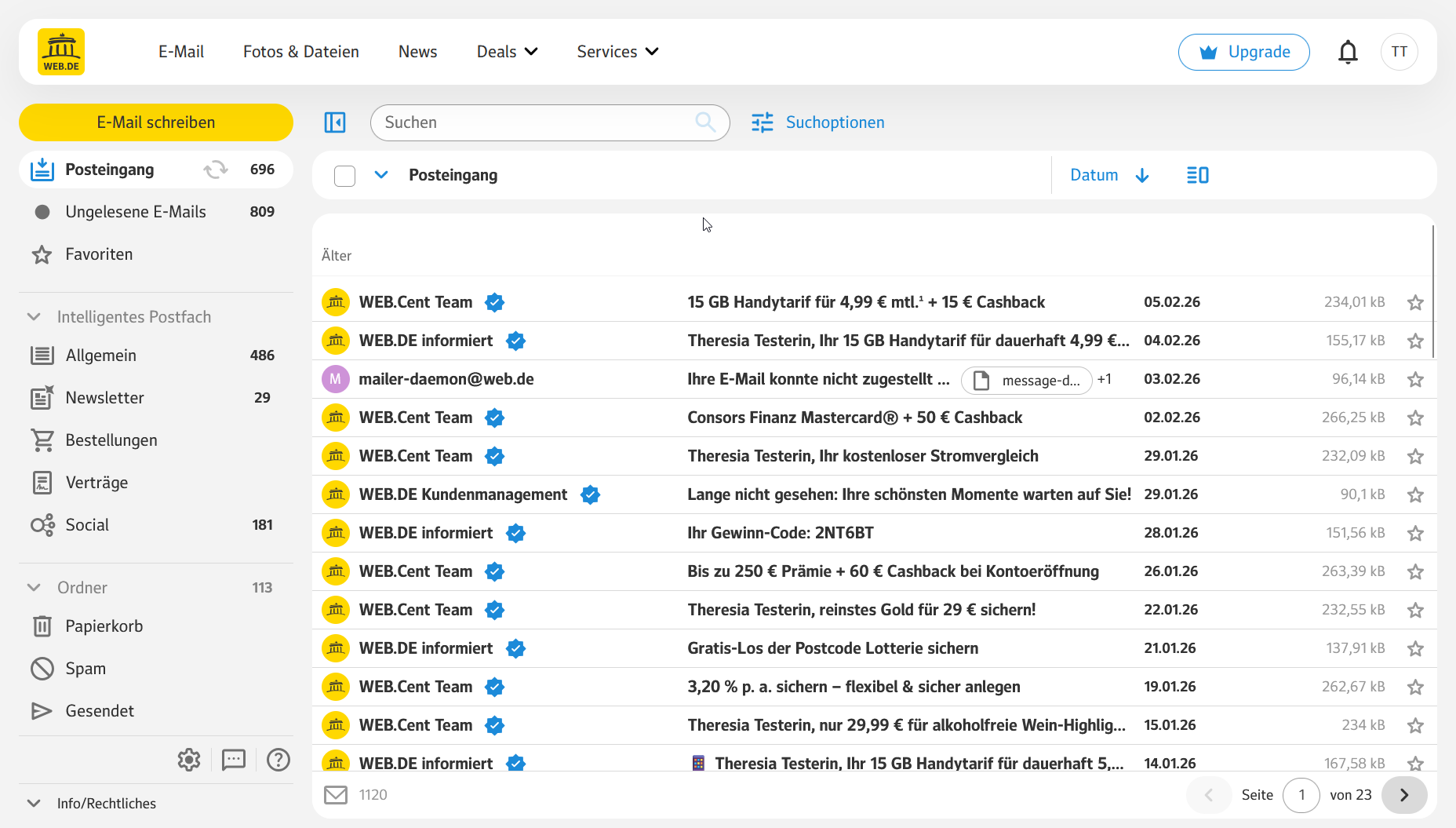Viewport: 1456px width, 828px height.
Task: Refresh the Posteingang folder
Action: [x=216, y=170]
